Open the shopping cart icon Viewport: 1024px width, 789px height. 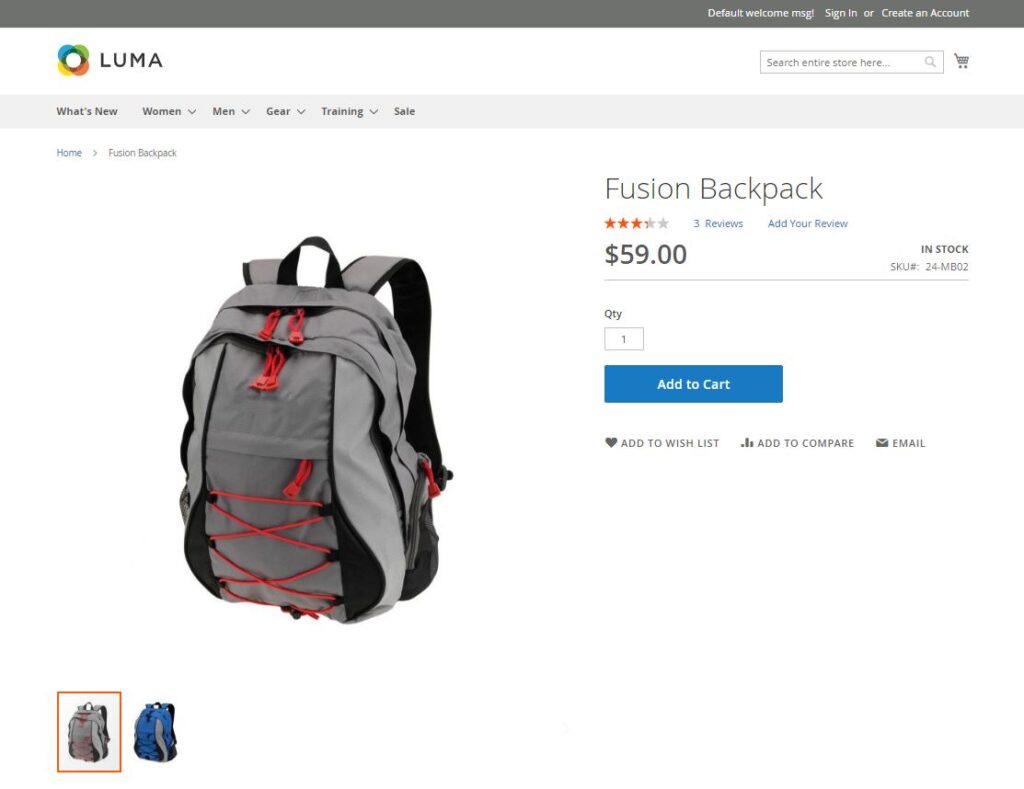click(961, 61)
